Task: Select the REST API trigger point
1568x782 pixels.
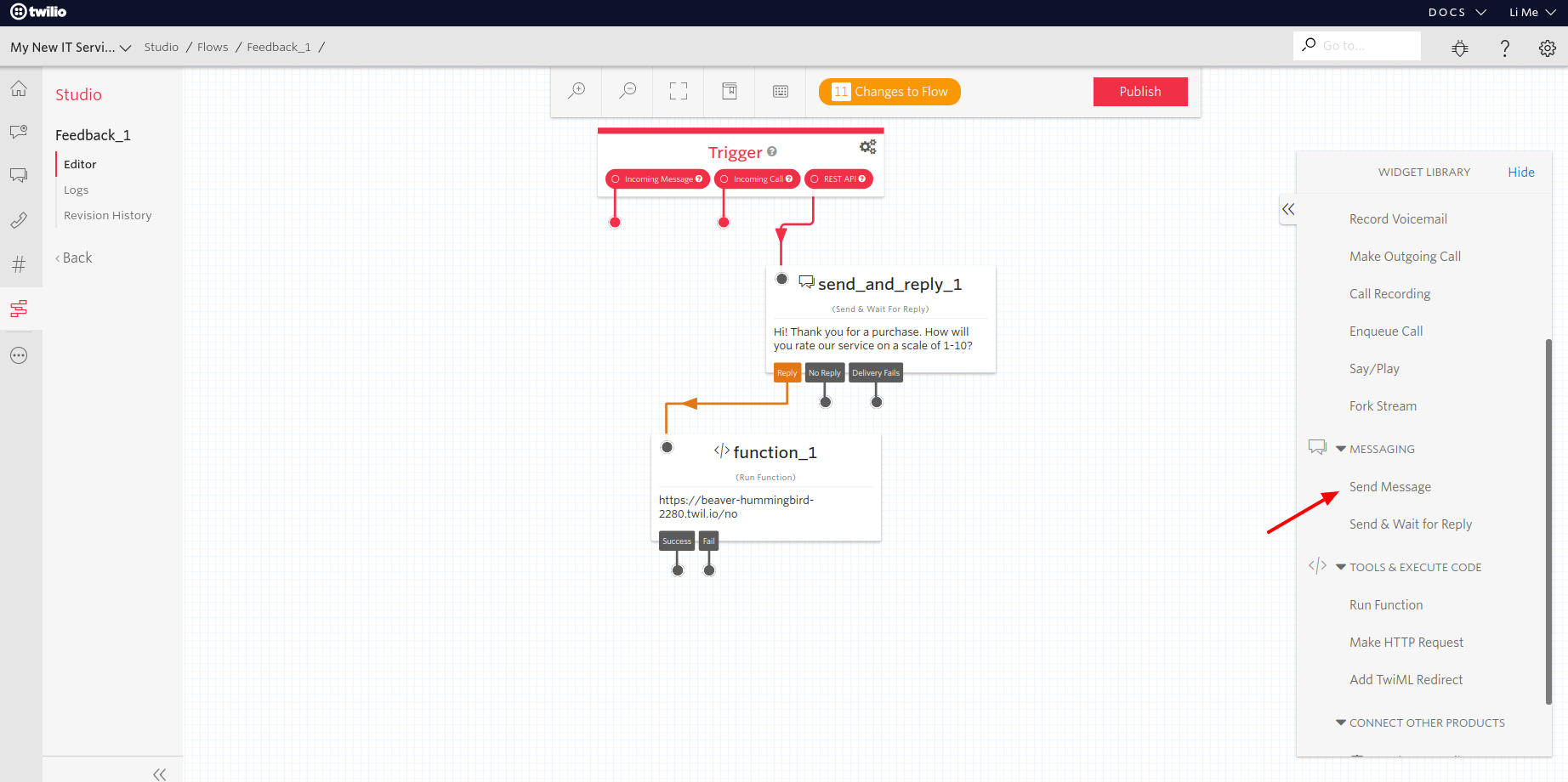Action: pos(838,178)
